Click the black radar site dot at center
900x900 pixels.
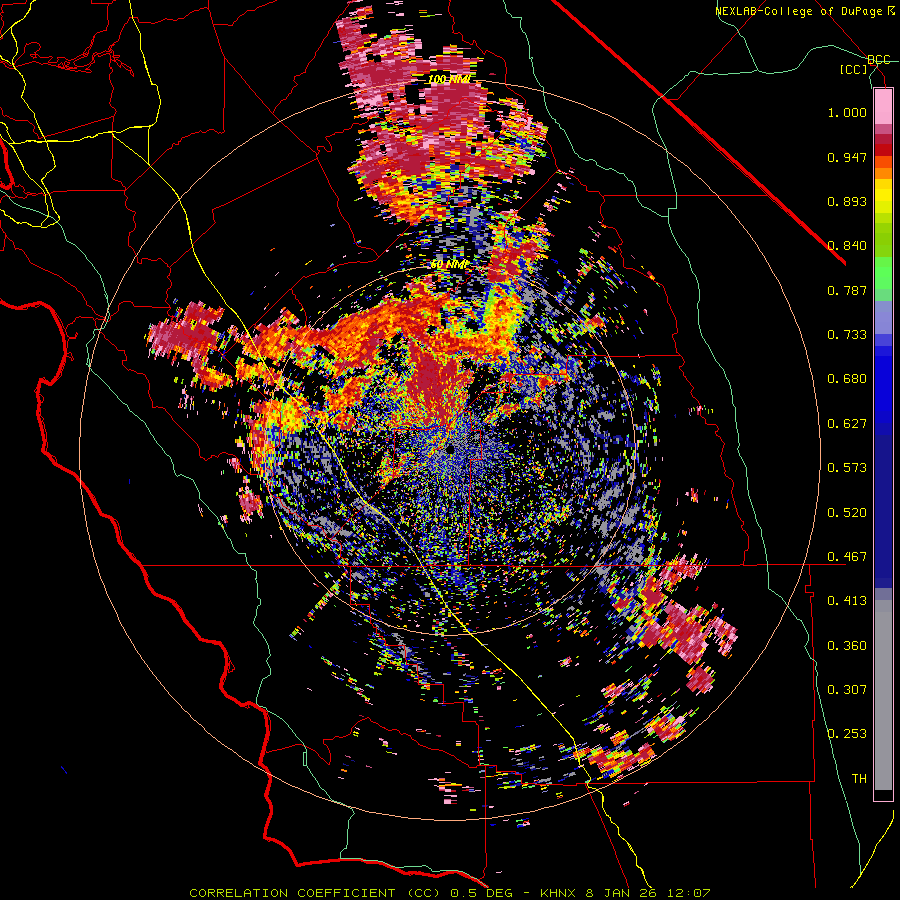pyautogui.click(x=449, y=448)
